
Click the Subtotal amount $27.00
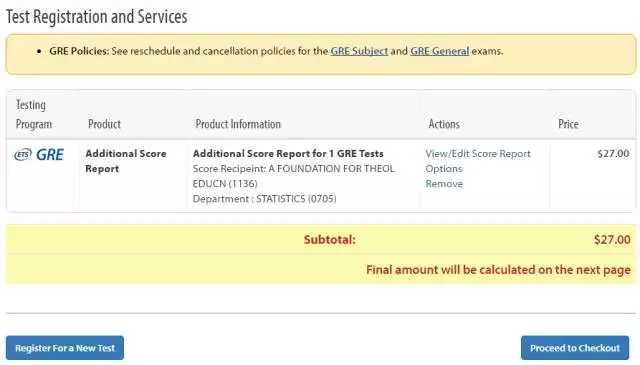pyautogui.click(x=612, y=240)
